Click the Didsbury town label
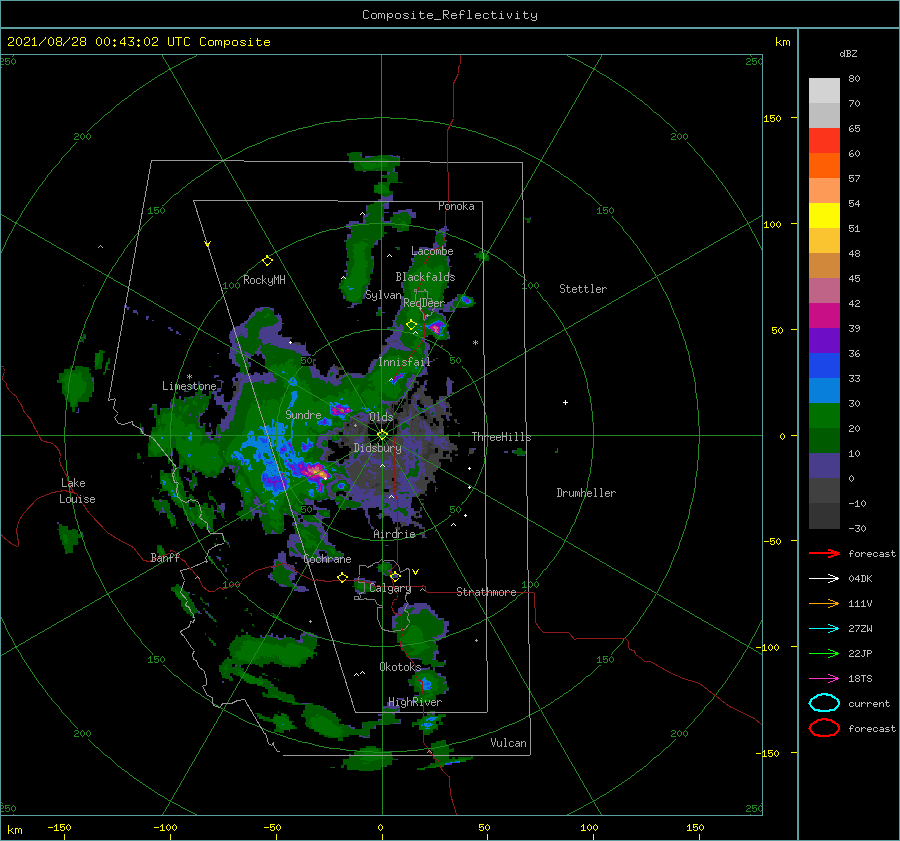Viewport: 900px width, 841px height. [378, 448]
